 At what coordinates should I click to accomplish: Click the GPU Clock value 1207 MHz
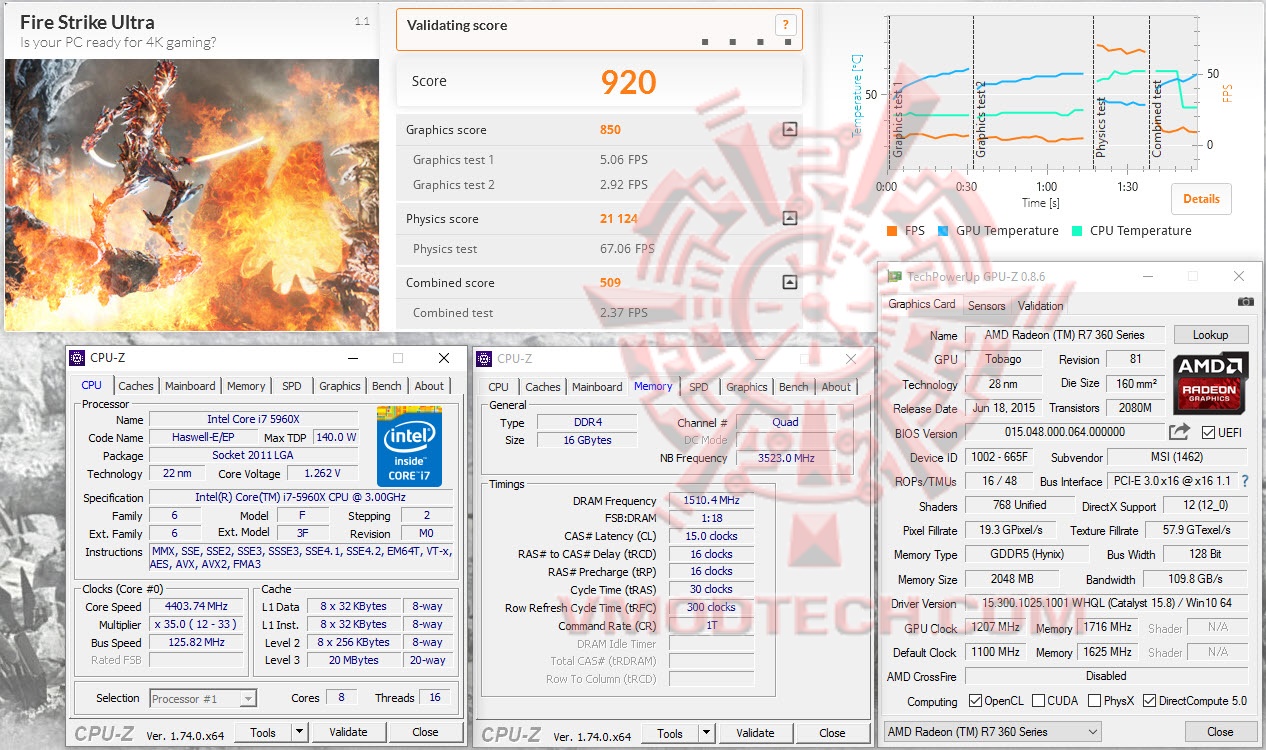(x=994, y=628)
